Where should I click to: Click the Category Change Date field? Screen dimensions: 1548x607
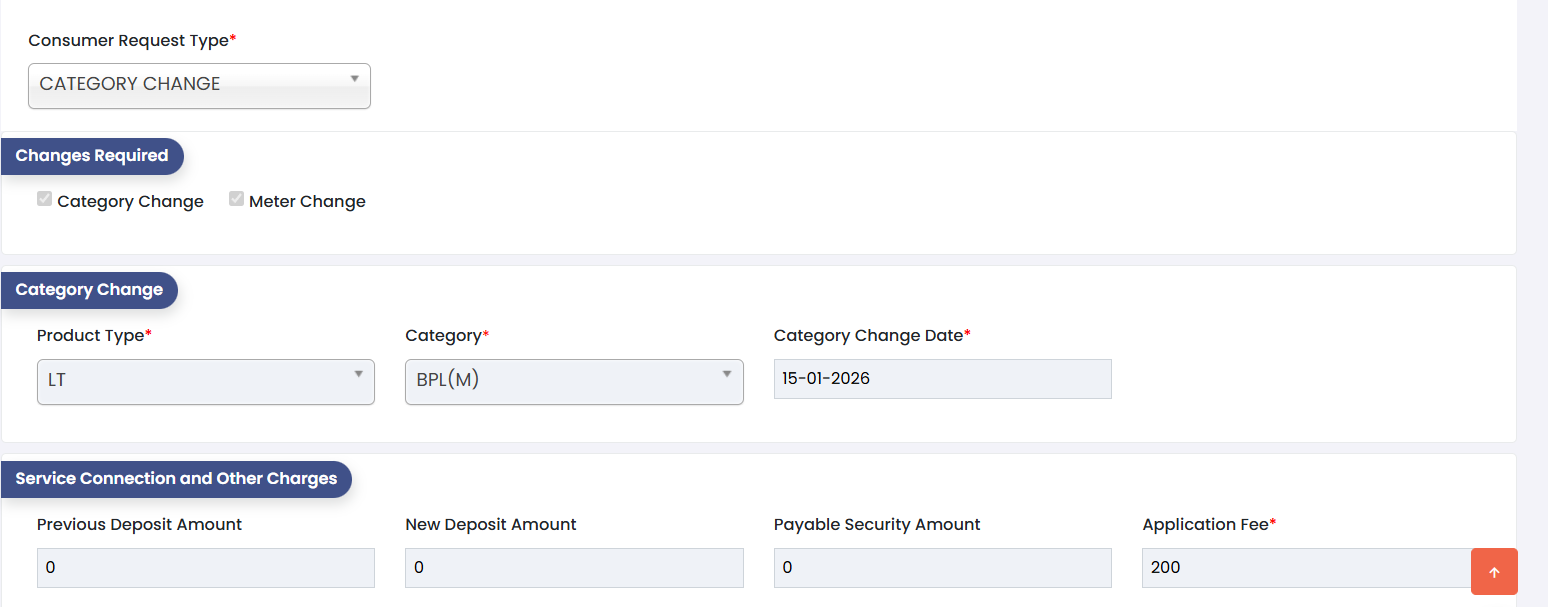pyautogui.click(x=942, y=379)
